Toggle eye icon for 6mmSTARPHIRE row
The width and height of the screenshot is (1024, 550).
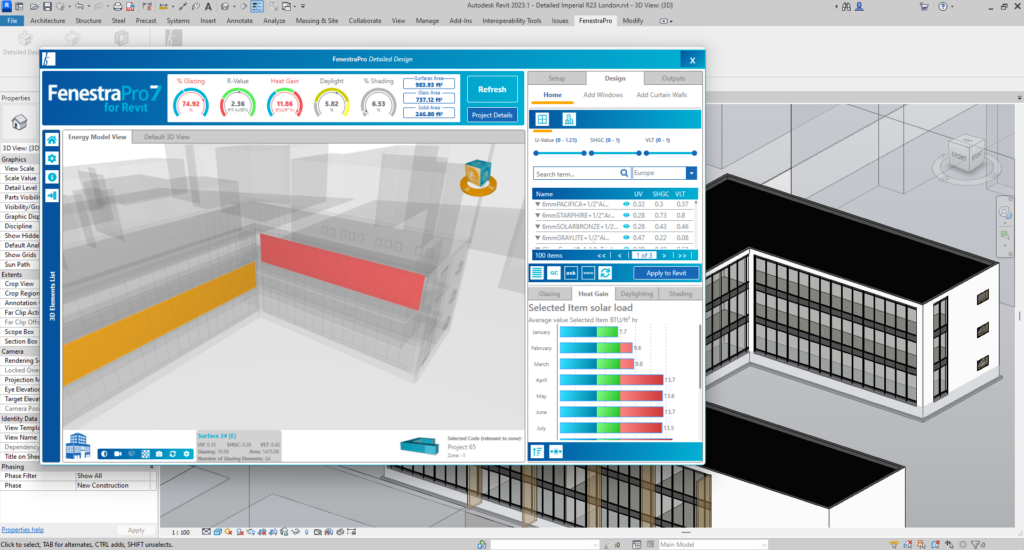click(626, 215)
